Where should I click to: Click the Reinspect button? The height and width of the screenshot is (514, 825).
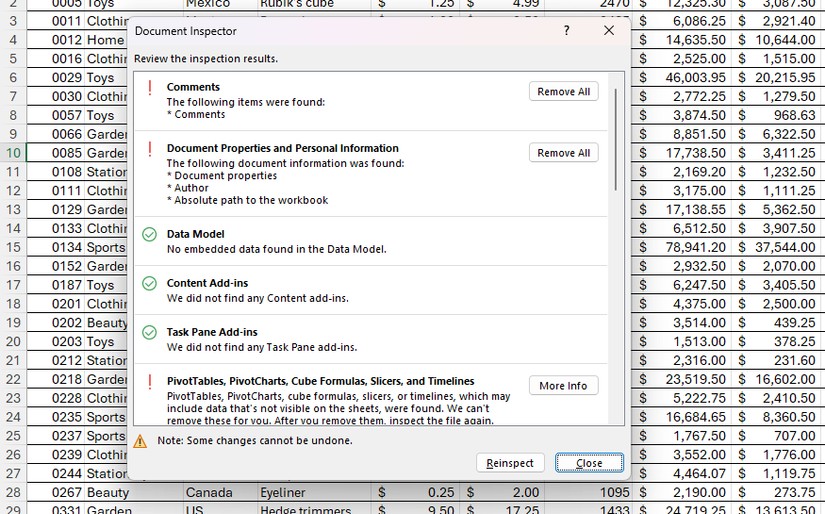point(510,463)
